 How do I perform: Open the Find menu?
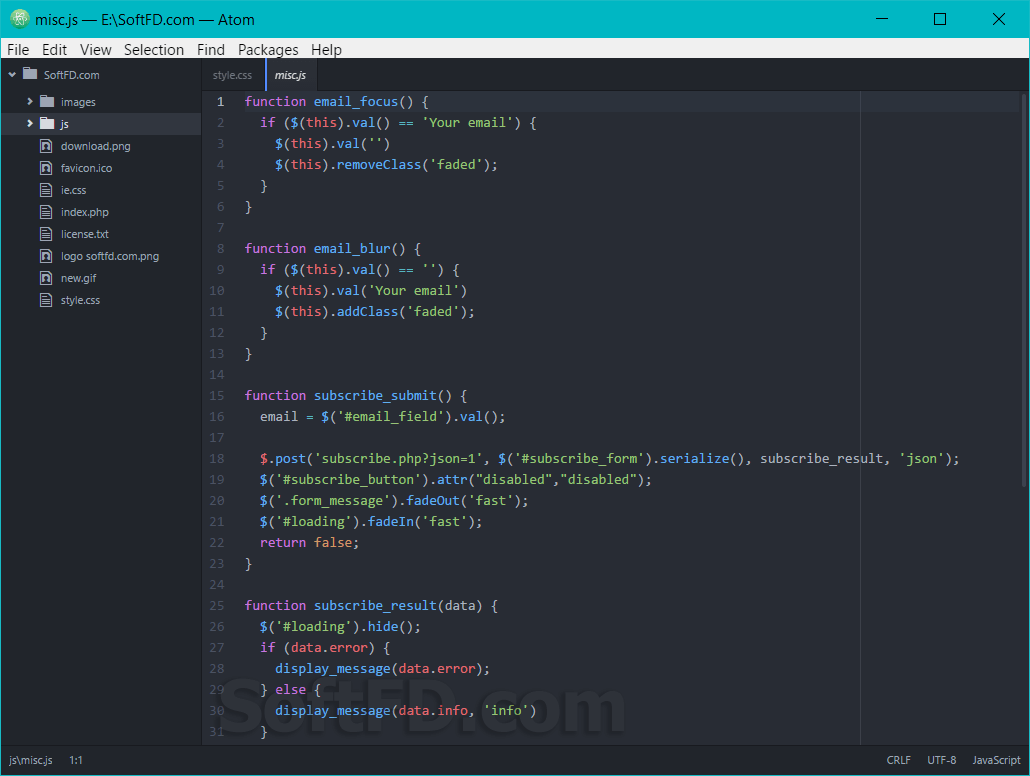211,49
